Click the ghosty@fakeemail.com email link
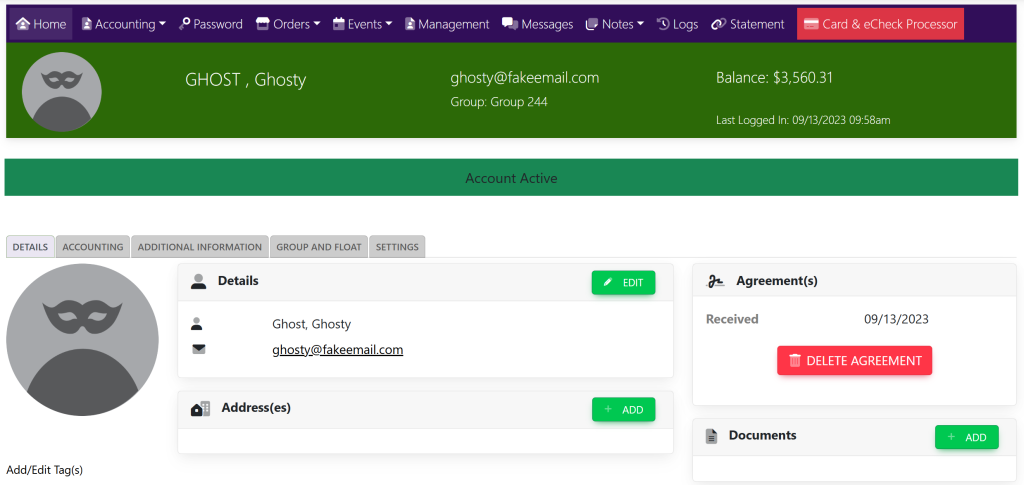This screenshot has width=1024, height=485. 337,350
